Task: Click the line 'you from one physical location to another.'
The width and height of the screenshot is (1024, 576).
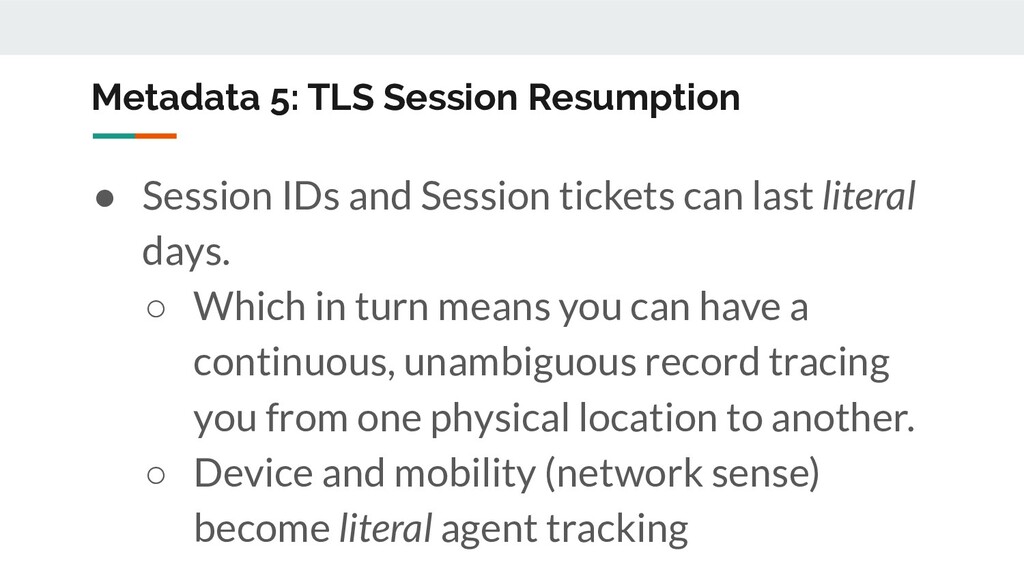Action: point(554,418)
